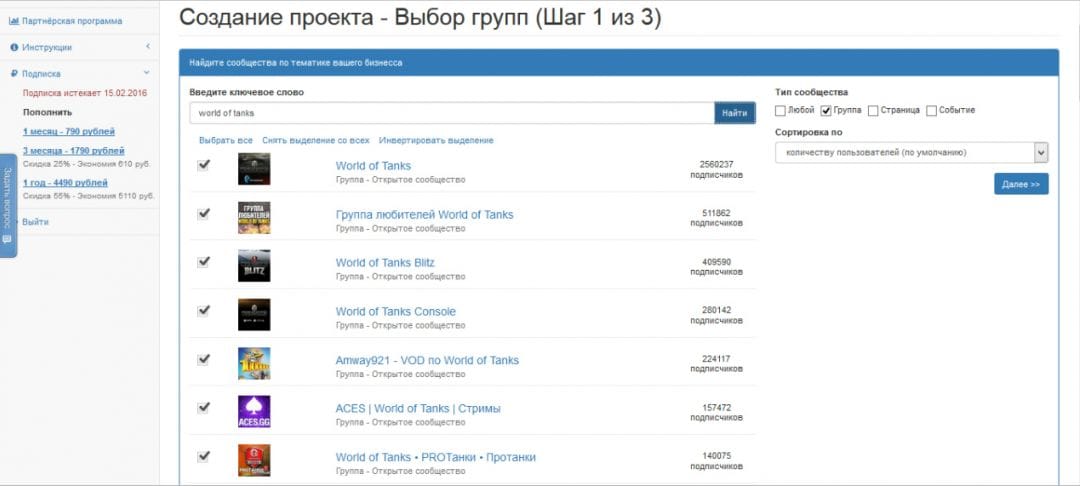Open the World of Tanks group link

coord(373,166)
